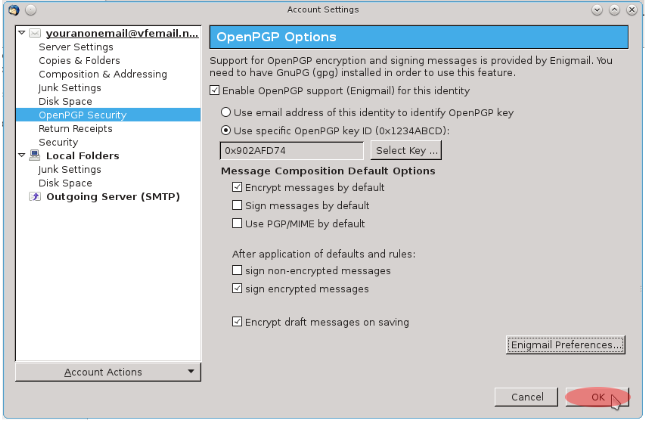
Task: Collapse the Local Folders tree node
Action: tap(22, 156)
